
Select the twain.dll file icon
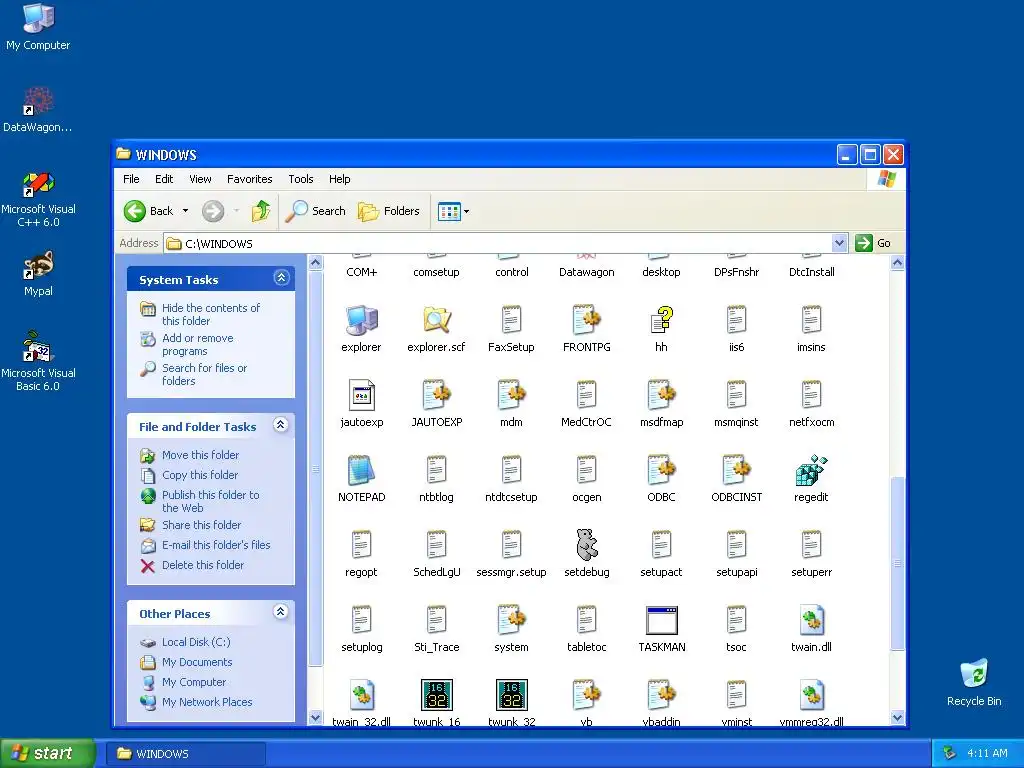point(811,620)
